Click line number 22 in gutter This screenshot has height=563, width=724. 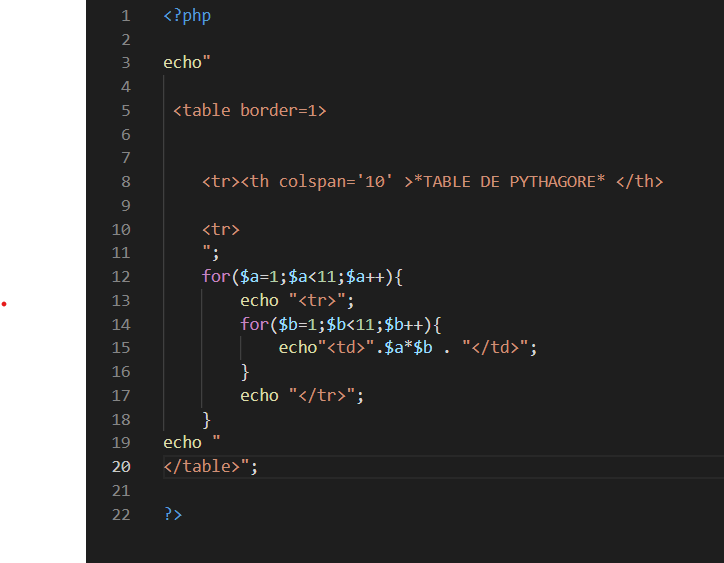click(x=121, y=515)
